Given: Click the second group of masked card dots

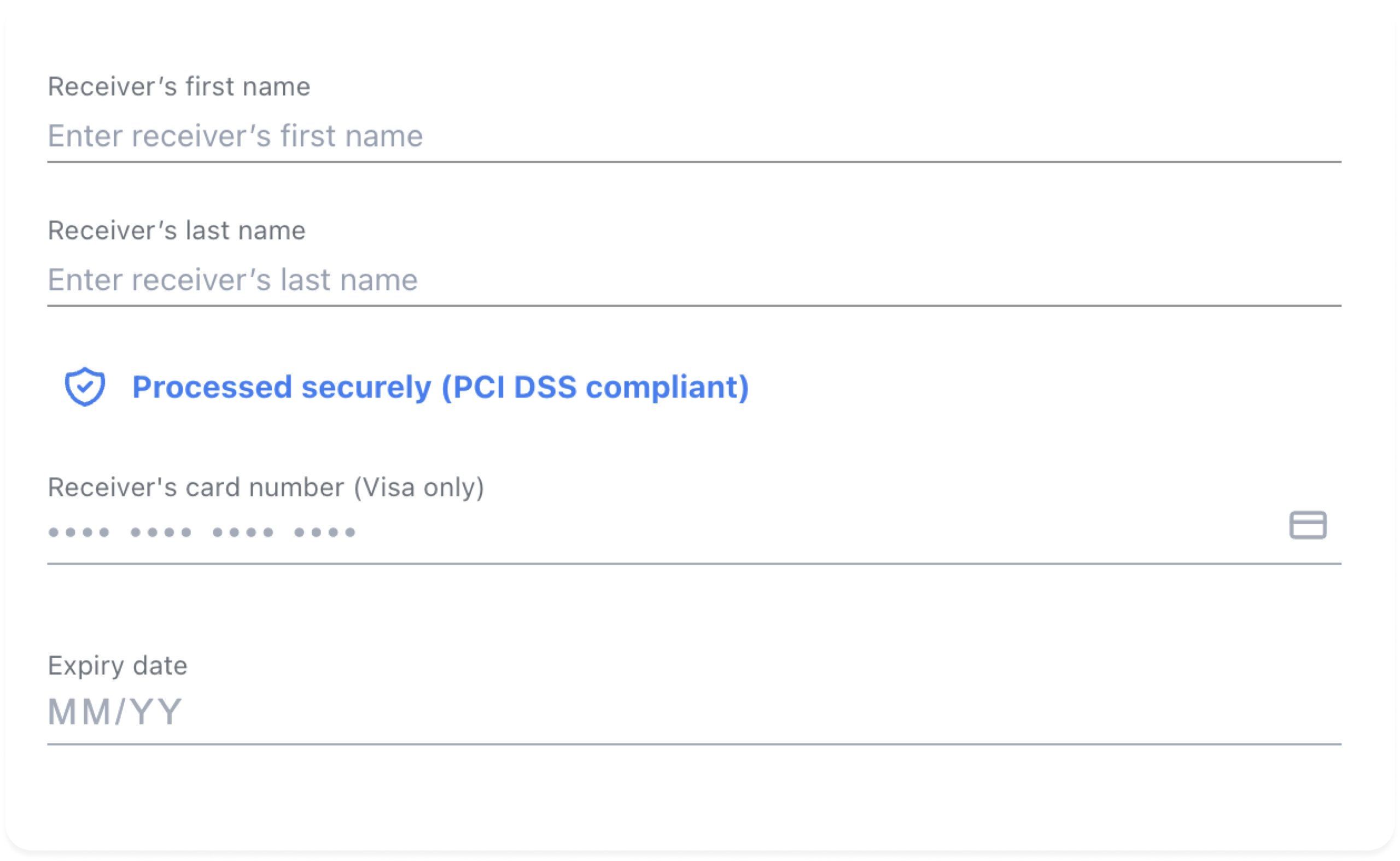Looking at the screenshot, I should click(x=161, y=532).
